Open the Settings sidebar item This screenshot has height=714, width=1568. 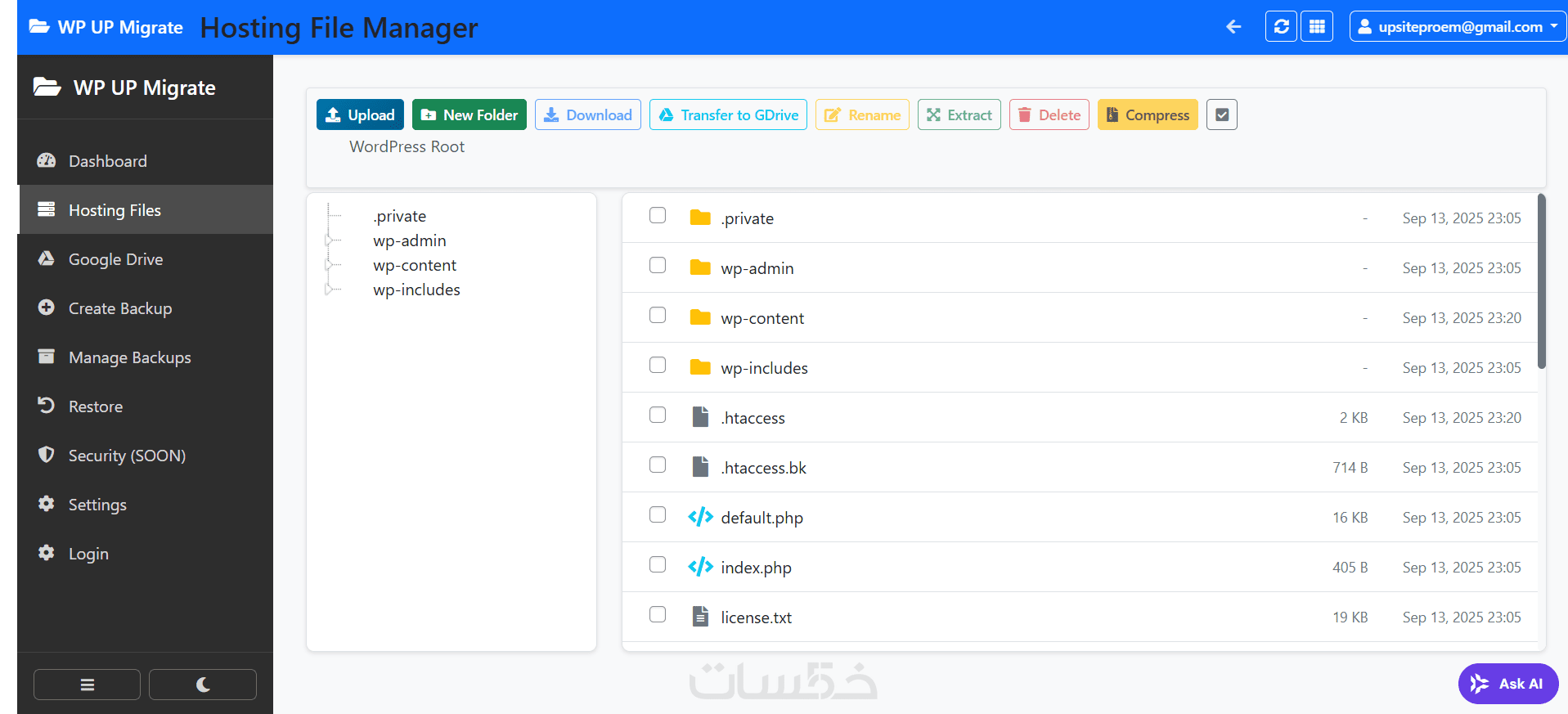coord(146,505)
